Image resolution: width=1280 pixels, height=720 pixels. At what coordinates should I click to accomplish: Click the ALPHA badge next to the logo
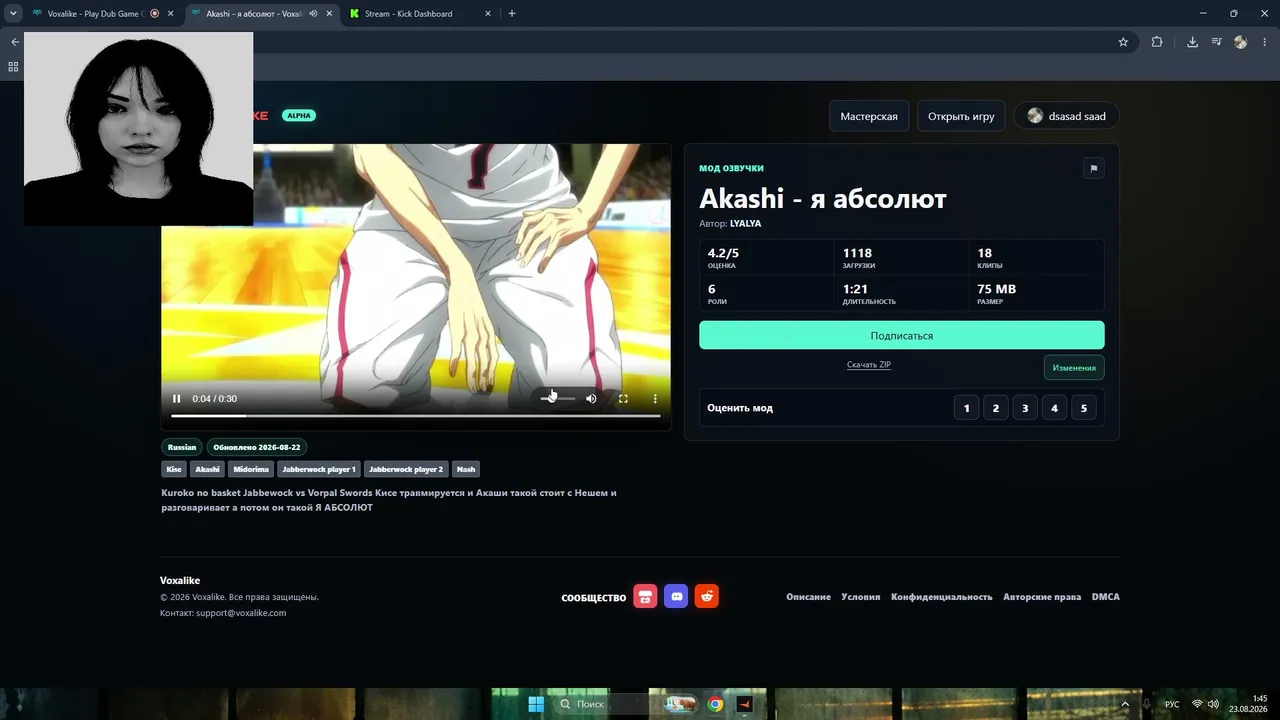pos(299,116)
